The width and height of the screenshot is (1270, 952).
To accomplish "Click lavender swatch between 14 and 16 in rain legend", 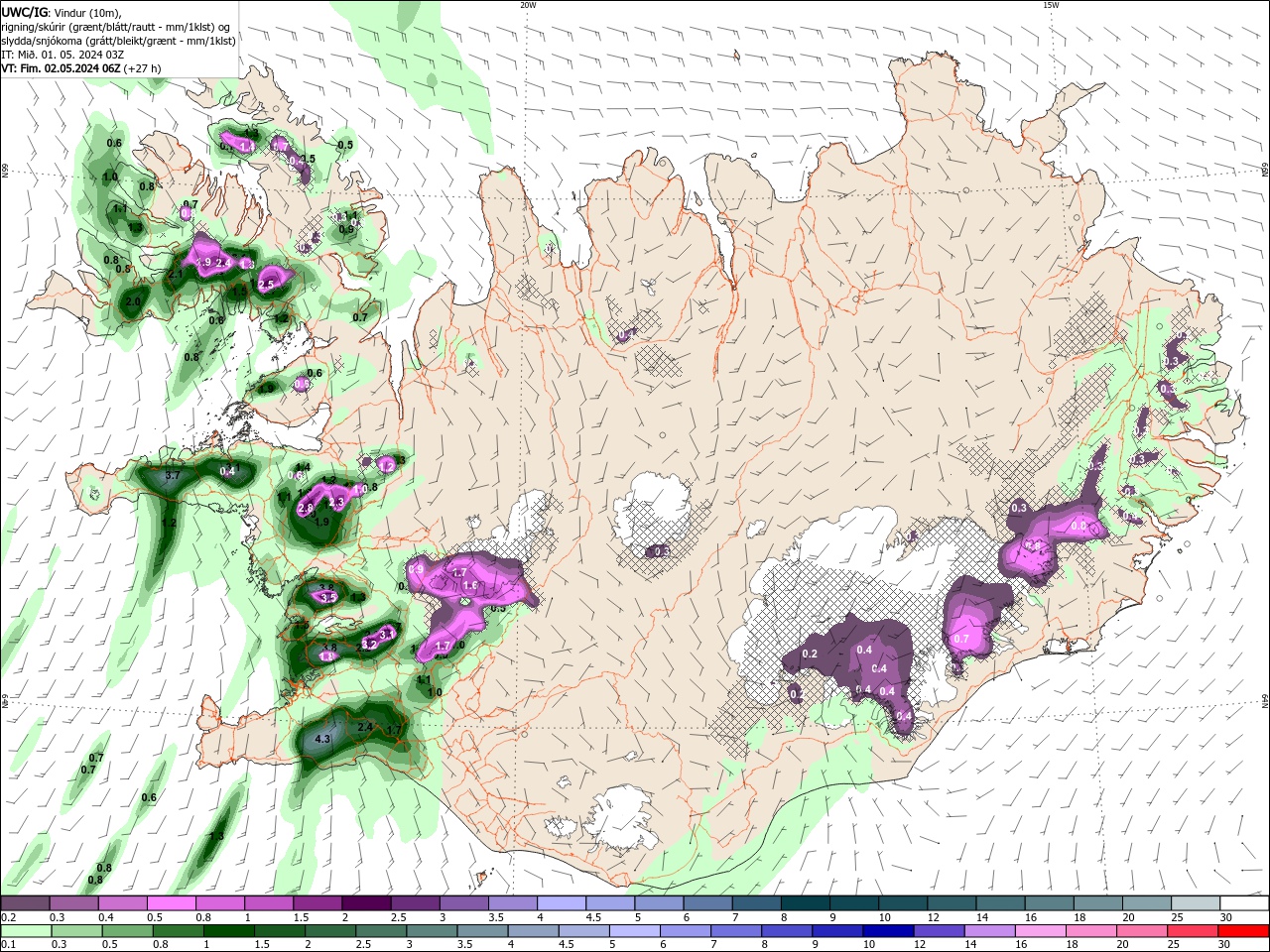I will (988, 931).
